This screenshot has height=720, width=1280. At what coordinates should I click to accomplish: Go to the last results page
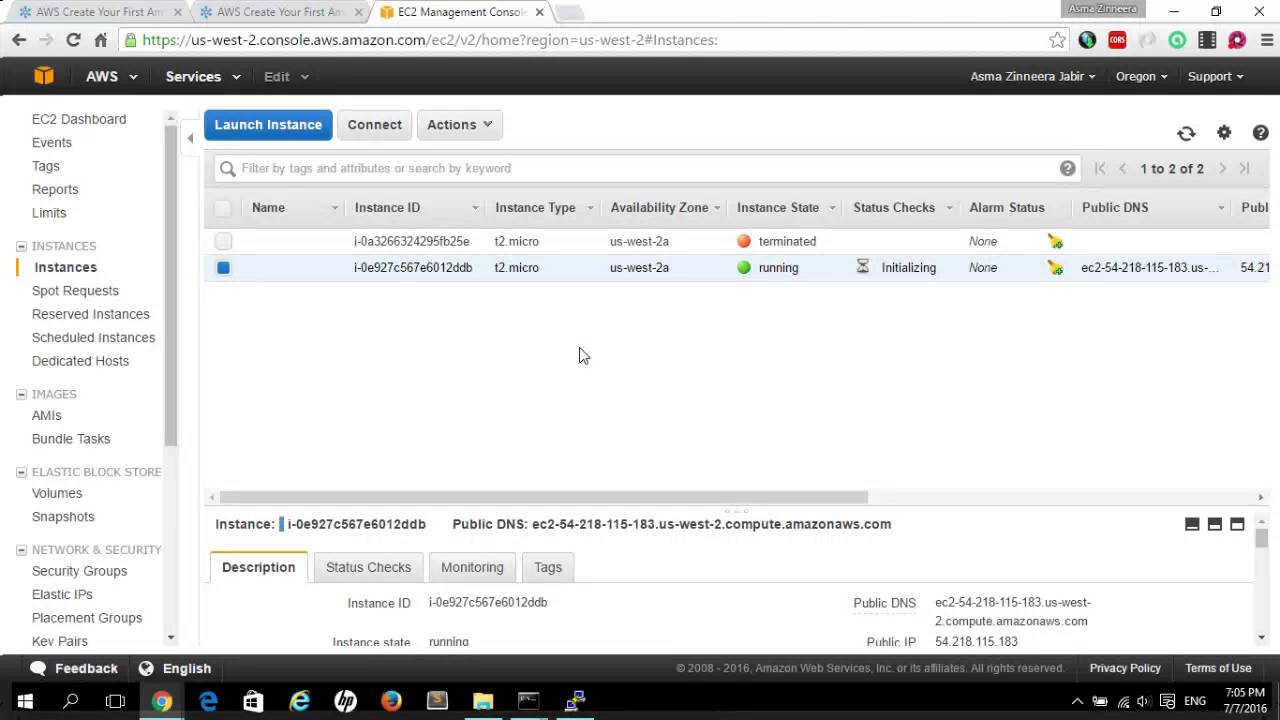coord(1245,168)
